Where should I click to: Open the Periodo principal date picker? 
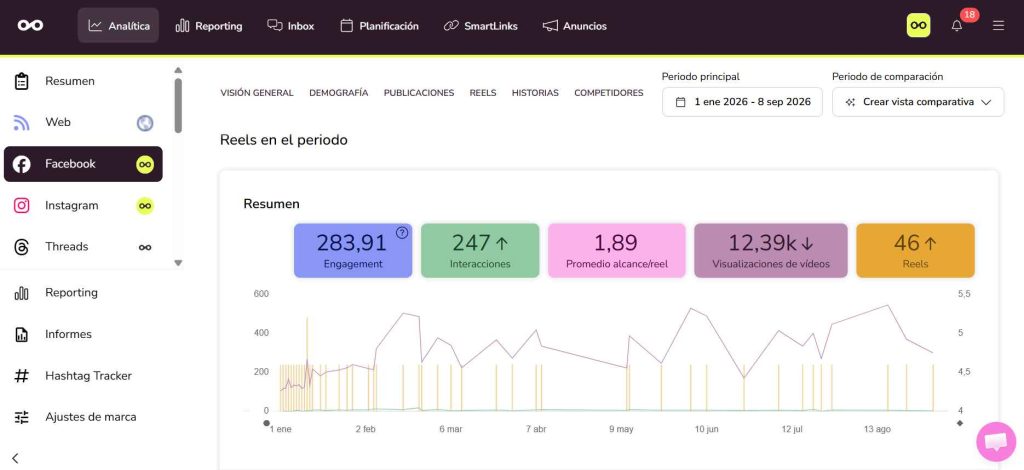tap(742, 102)
